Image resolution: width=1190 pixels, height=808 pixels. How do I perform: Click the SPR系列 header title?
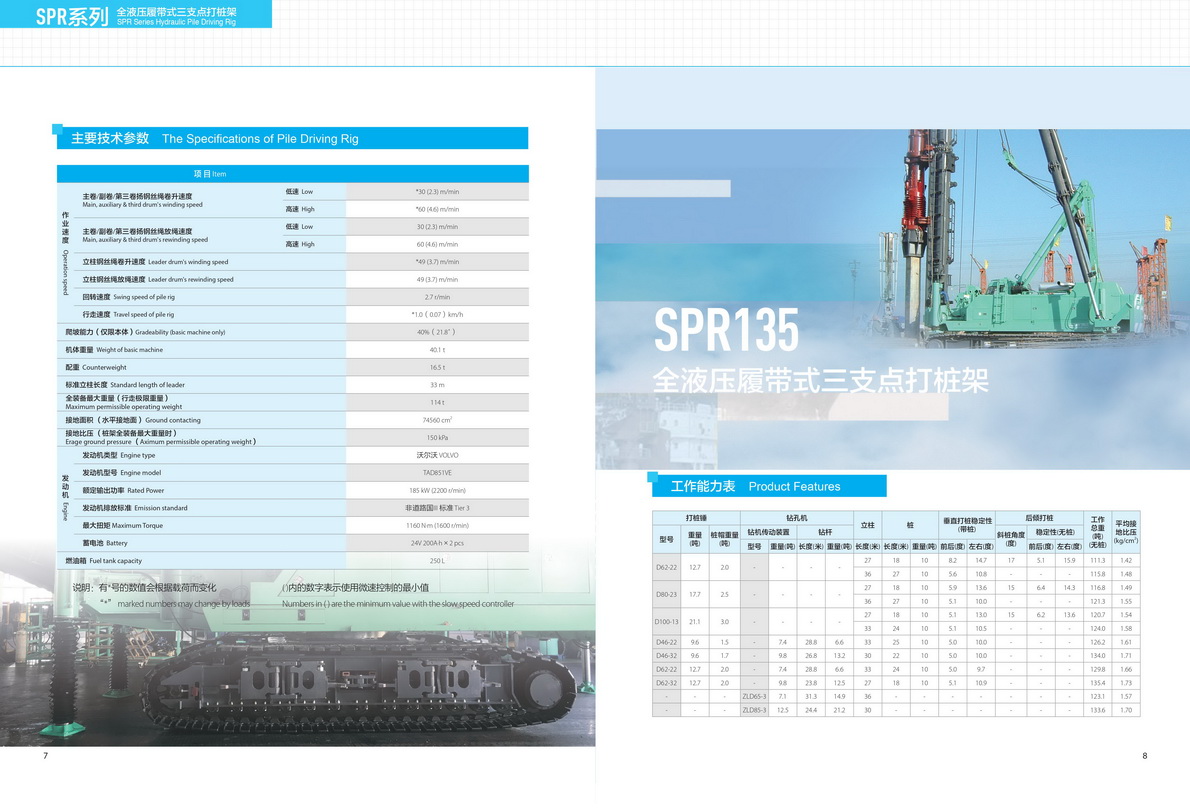pos(71,16)
